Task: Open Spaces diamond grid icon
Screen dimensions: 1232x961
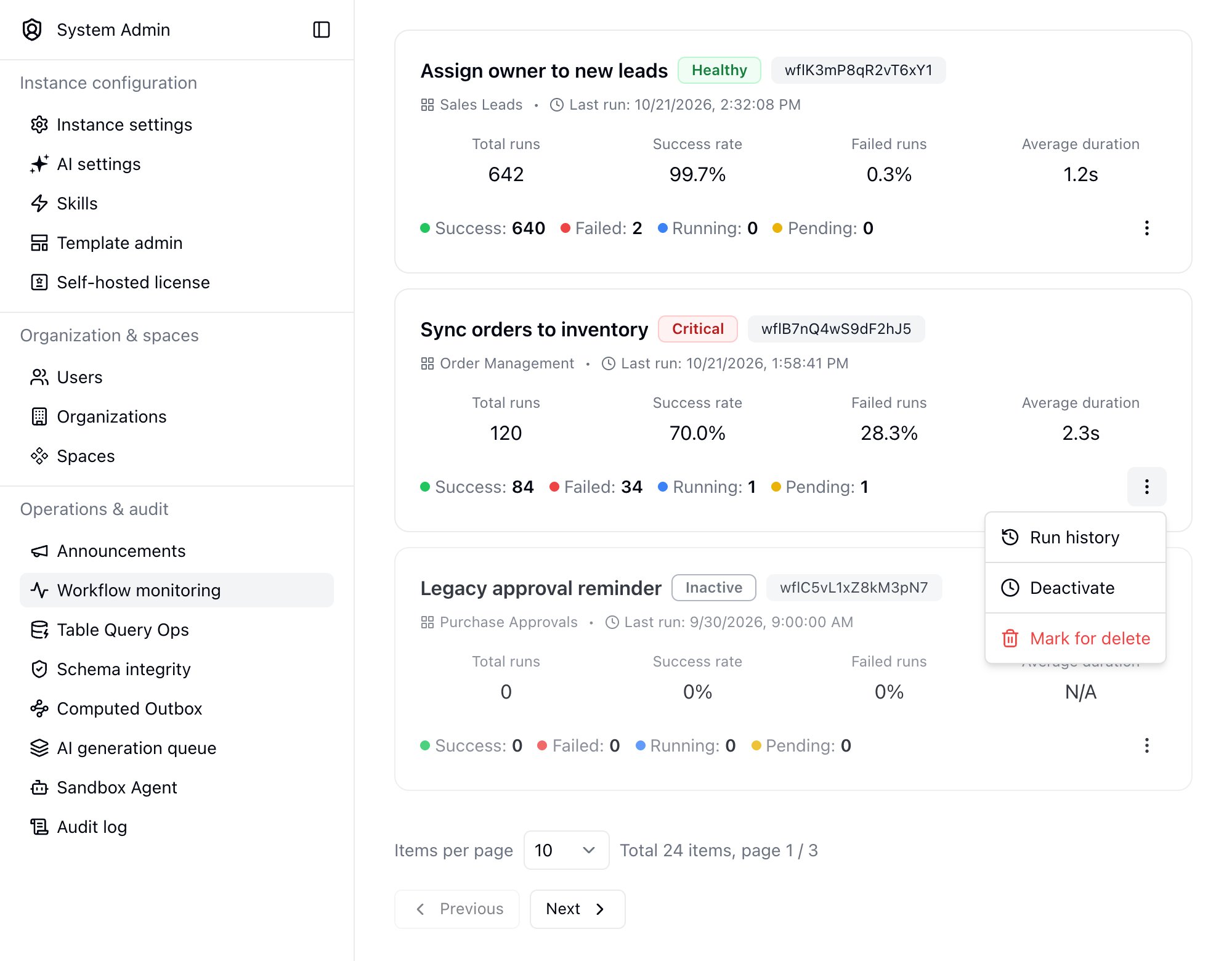Action: pyautogui.click(x=39, y=456)
